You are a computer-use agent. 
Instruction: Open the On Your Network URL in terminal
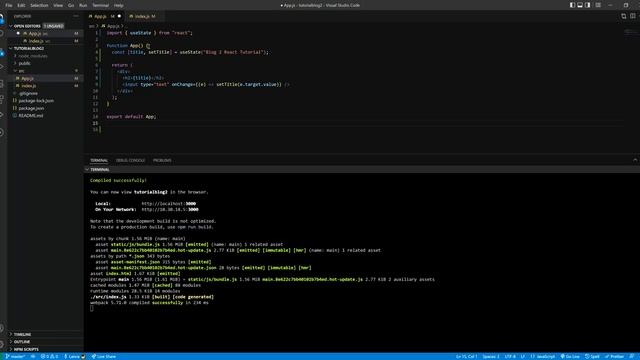(170, 209)
